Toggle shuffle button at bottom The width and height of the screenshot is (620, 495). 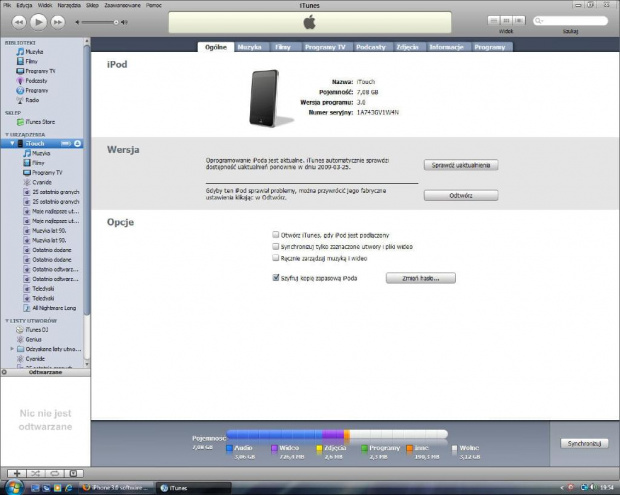pos(36,473)
